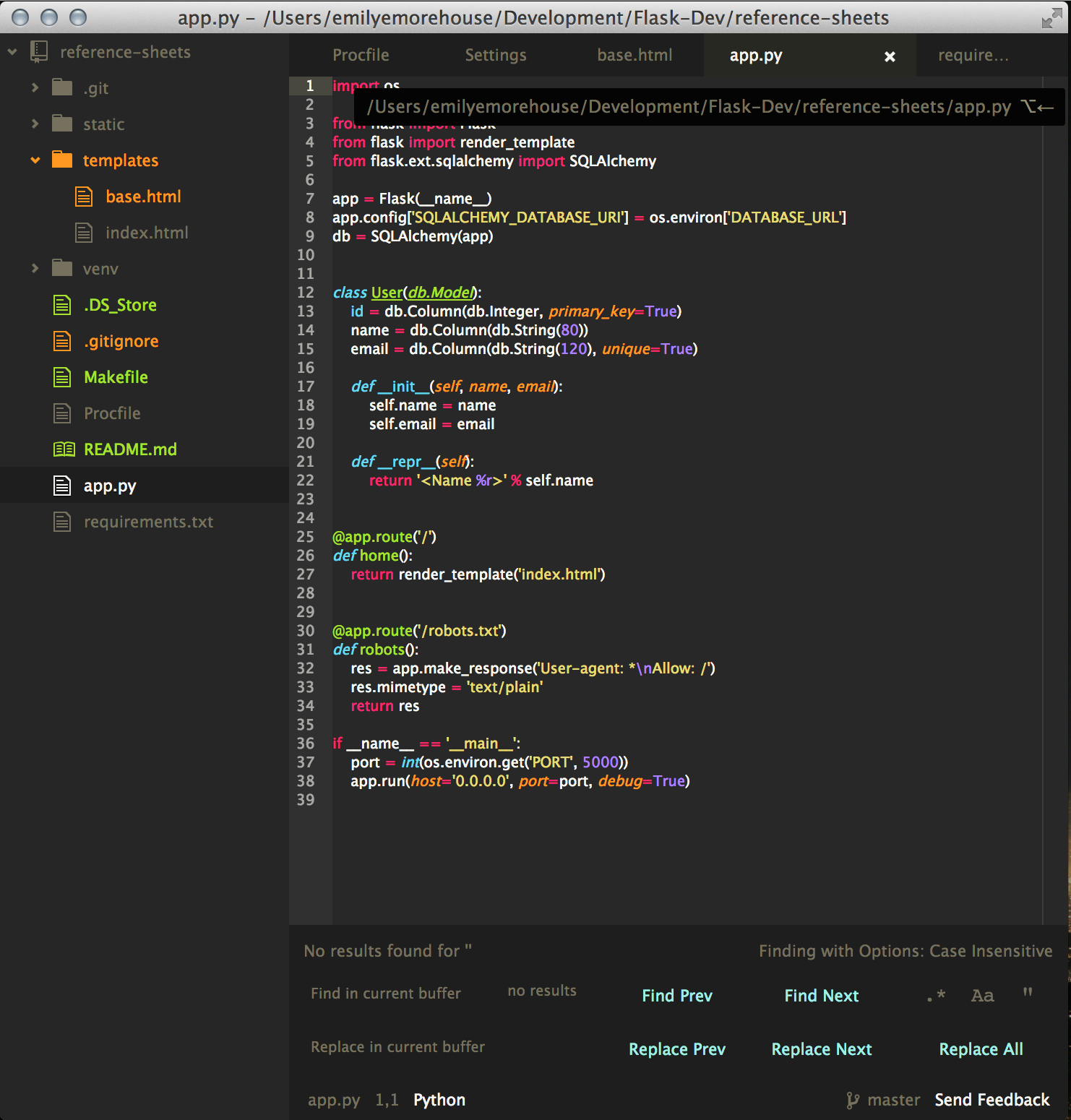The height and width of the screenshot is (1120, 1071).
Task: Open the base.html tab
Action: (634, 54)
